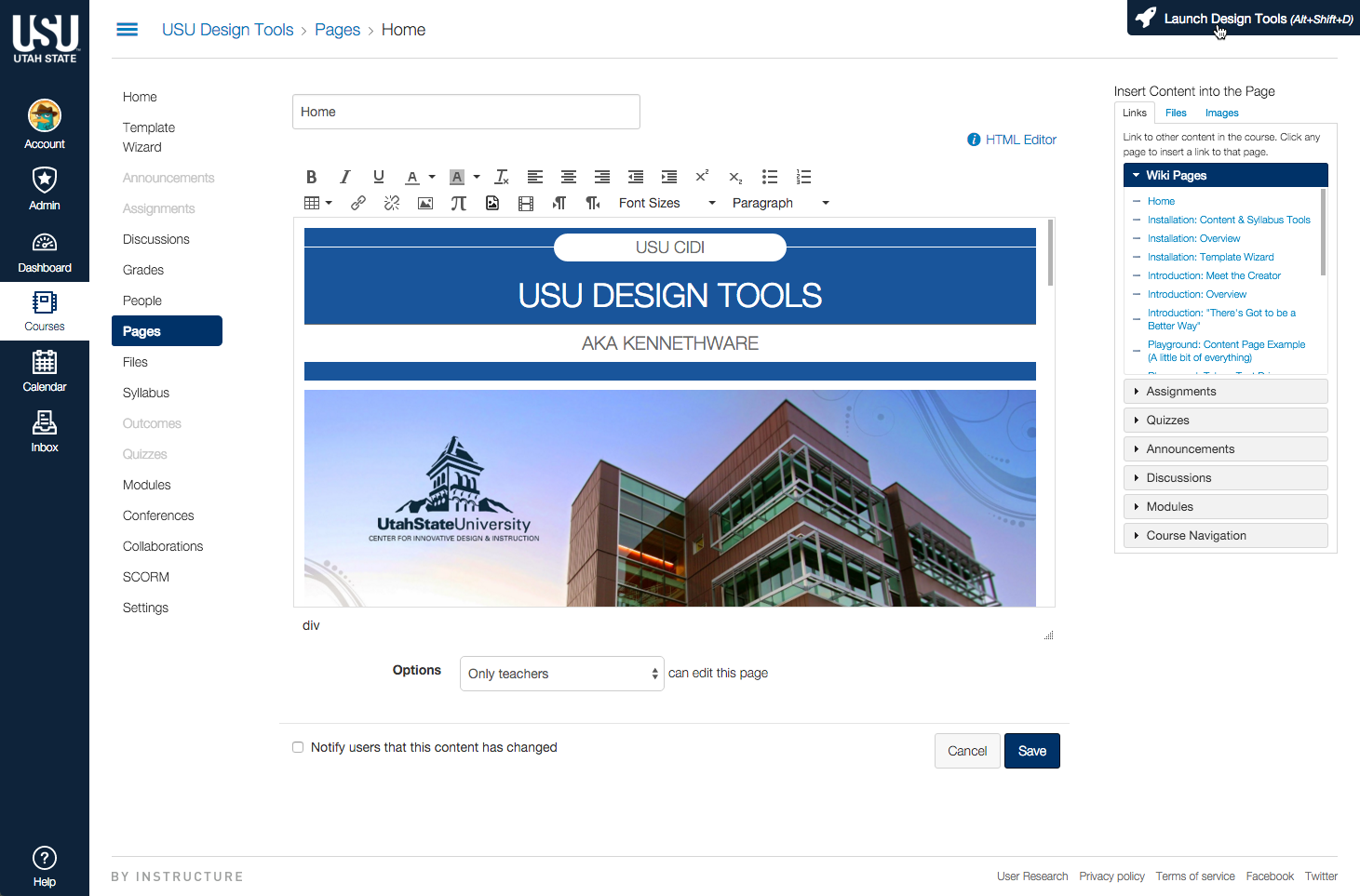Expand the Modules accordion section

(1226, 507)
